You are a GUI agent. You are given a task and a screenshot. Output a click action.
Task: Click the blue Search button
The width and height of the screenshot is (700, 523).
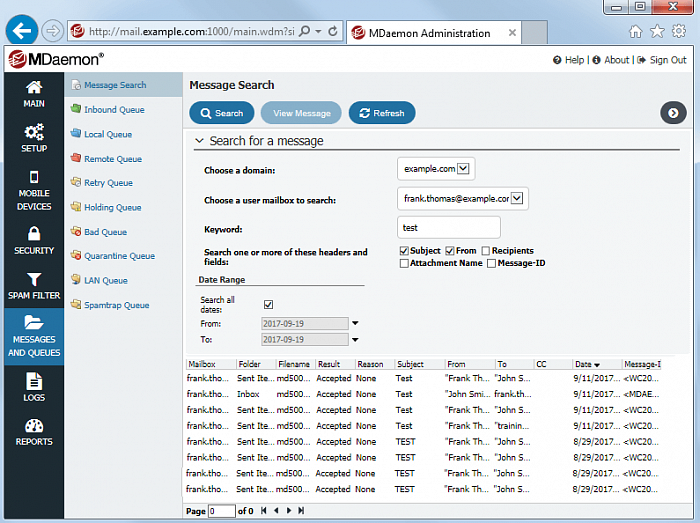point(220,113)
